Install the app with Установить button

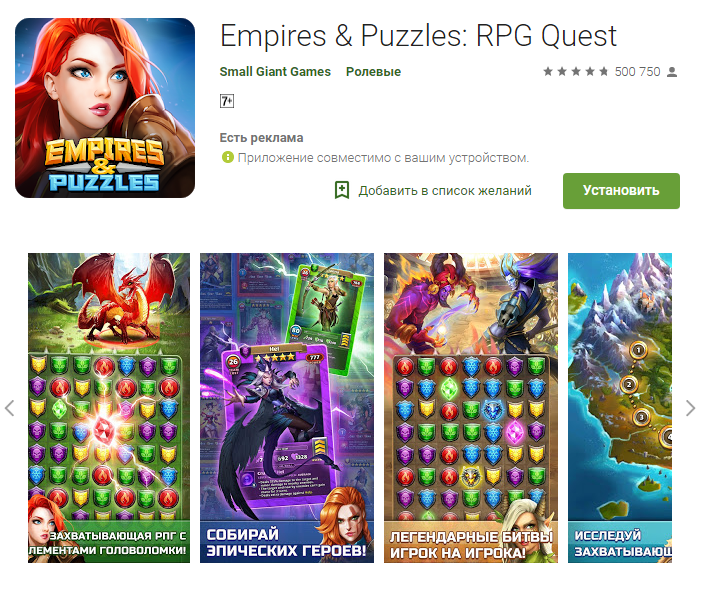click(x=621, y=191)
